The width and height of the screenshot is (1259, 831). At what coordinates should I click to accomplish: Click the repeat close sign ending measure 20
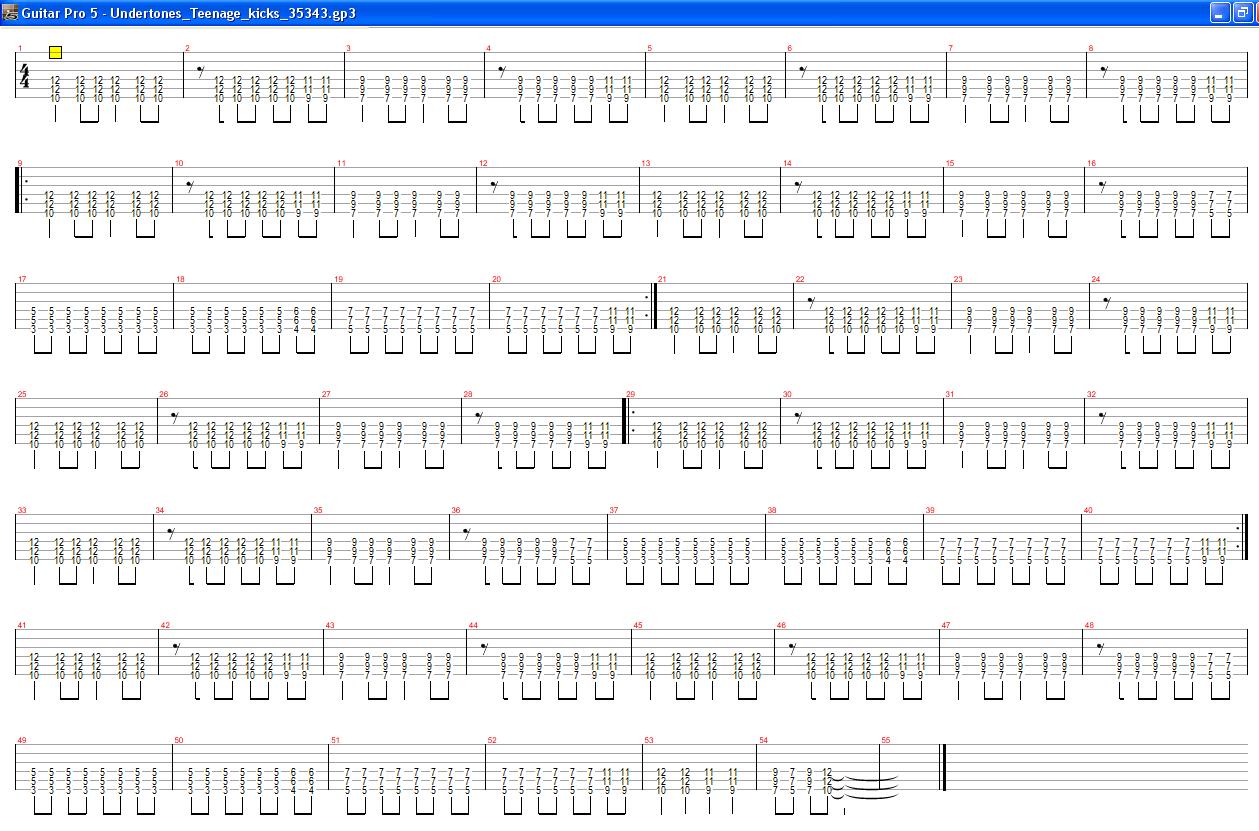coord(650,306)
